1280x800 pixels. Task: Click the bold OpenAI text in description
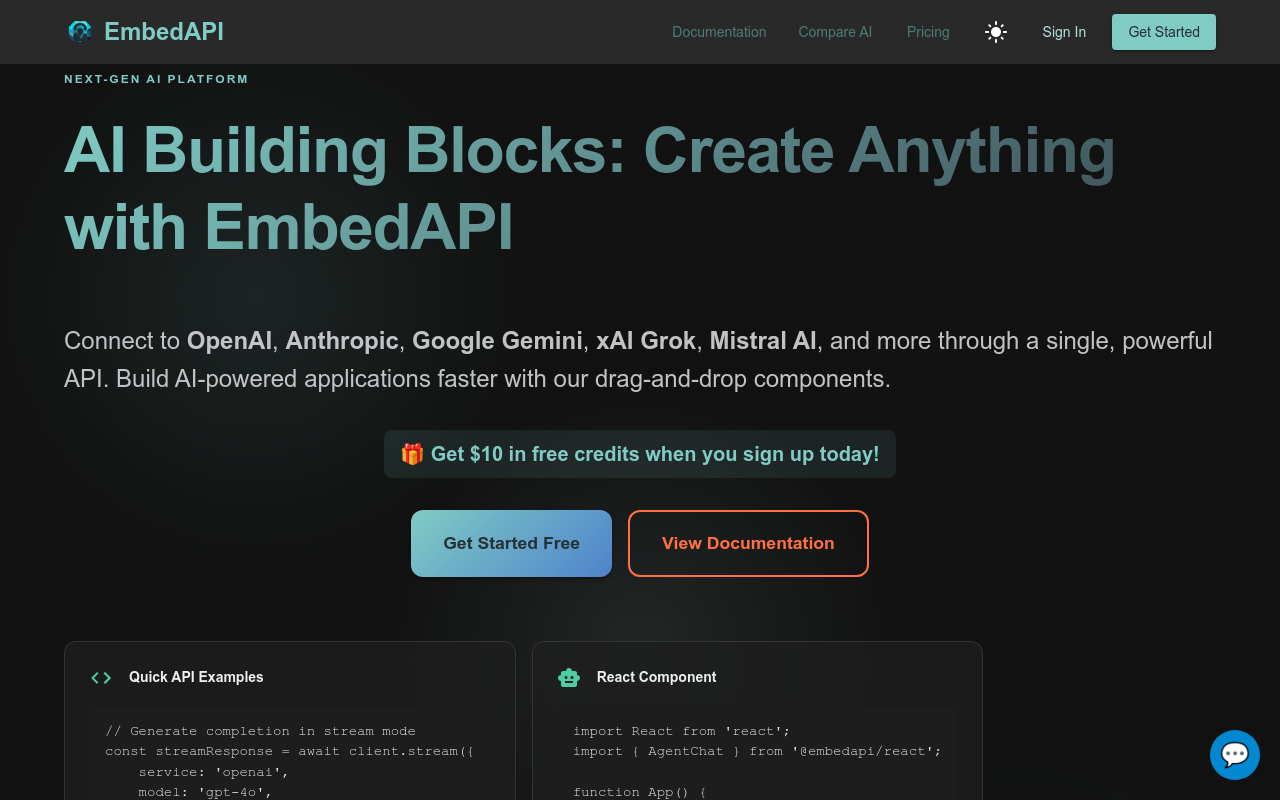229,341
